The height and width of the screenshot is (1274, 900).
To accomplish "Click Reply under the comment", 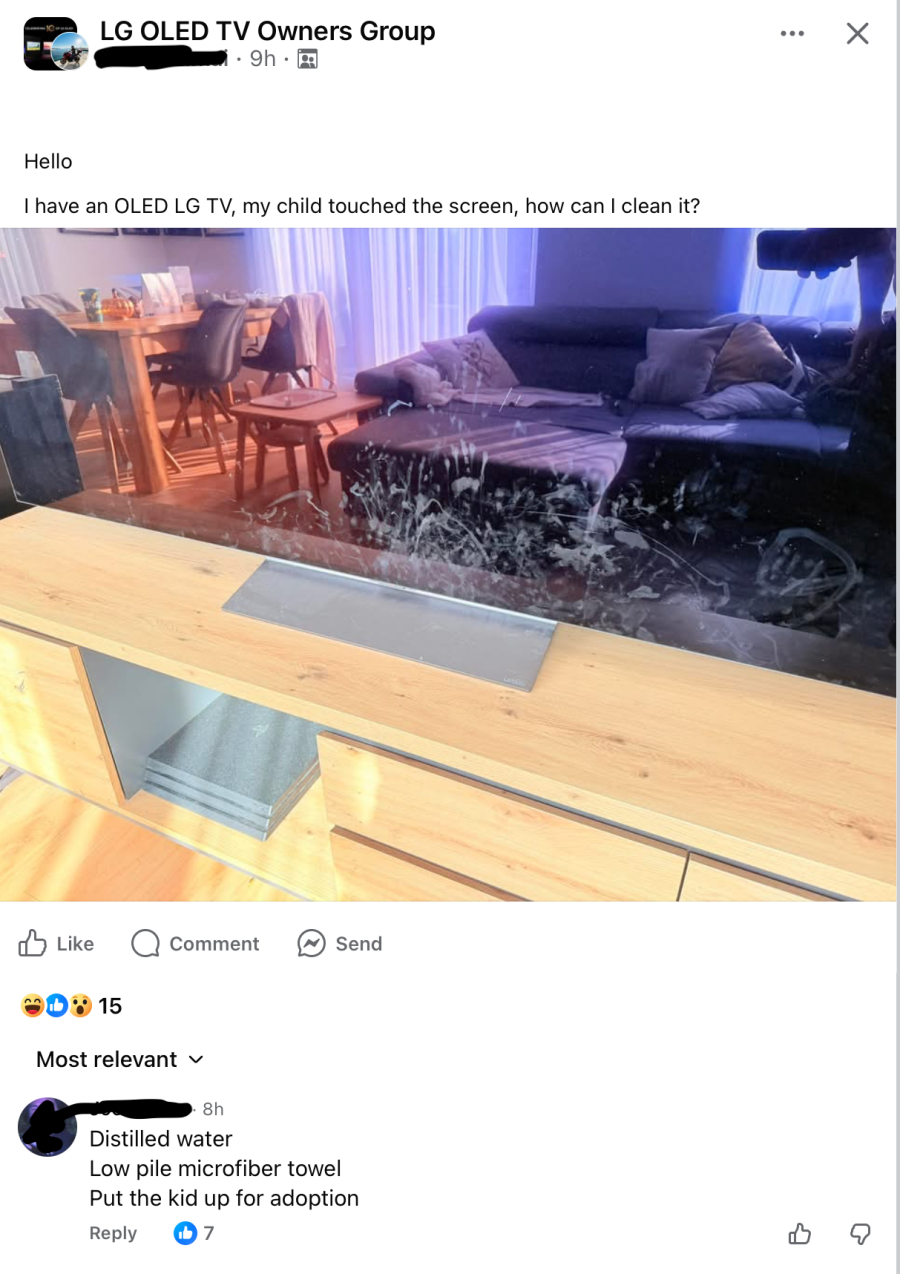I will point(113,1233).
